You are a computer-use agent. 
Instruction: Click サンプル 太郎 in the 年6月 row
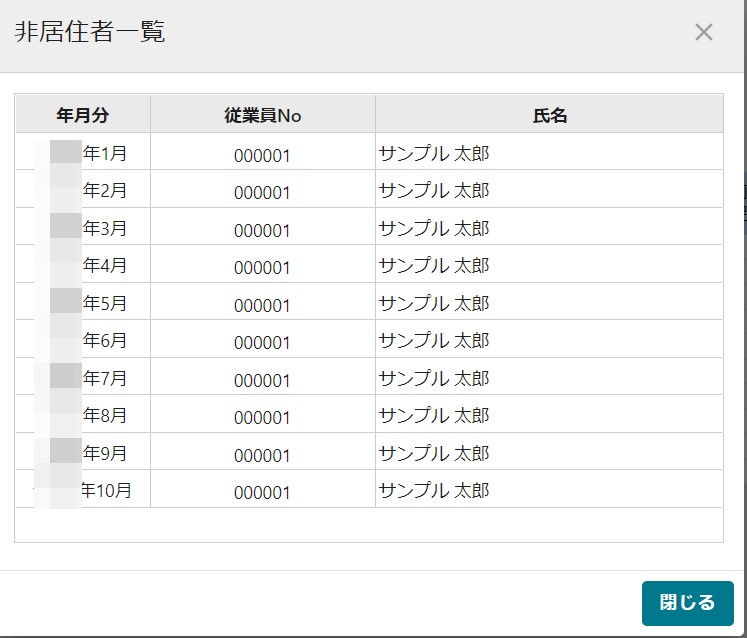434,340
